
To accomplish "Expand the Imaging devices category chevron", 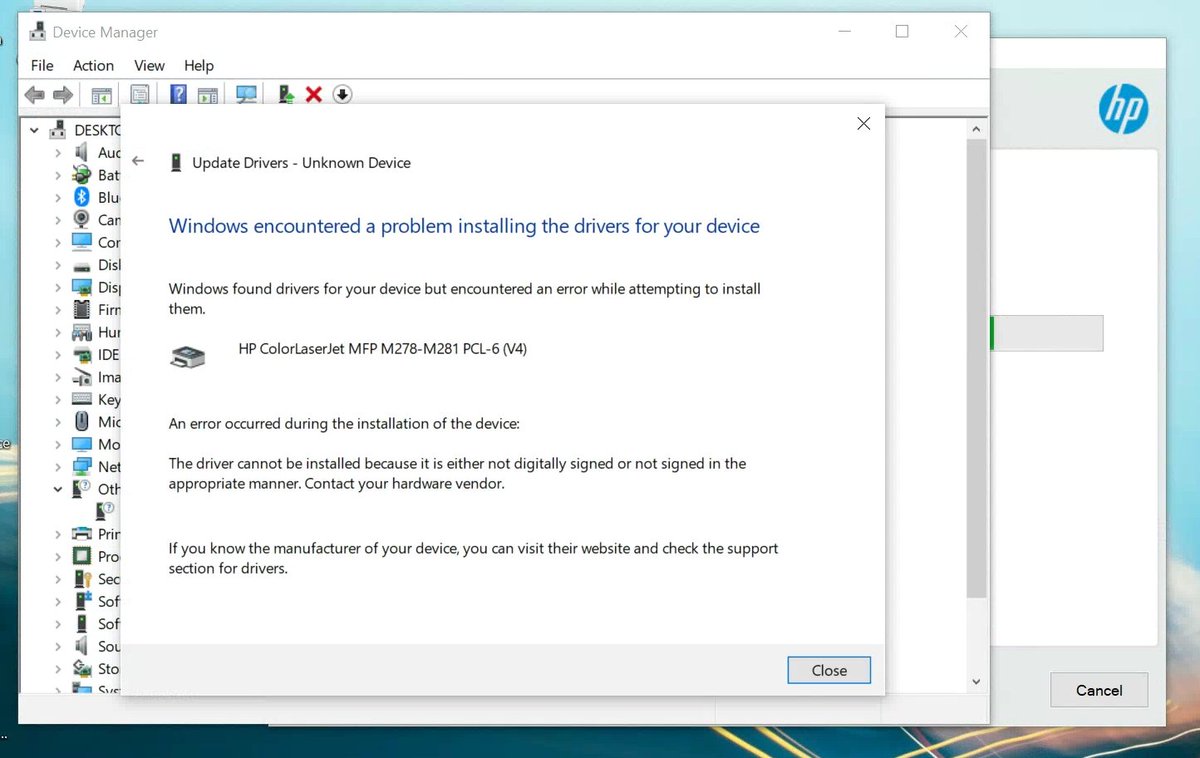I will (x=57, y=377).
